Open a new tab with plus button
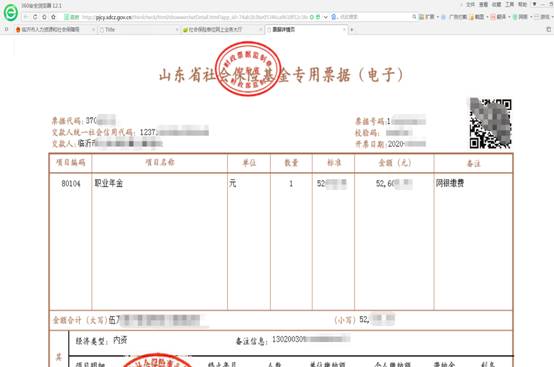The image size is (554, 367). point(352,30)
